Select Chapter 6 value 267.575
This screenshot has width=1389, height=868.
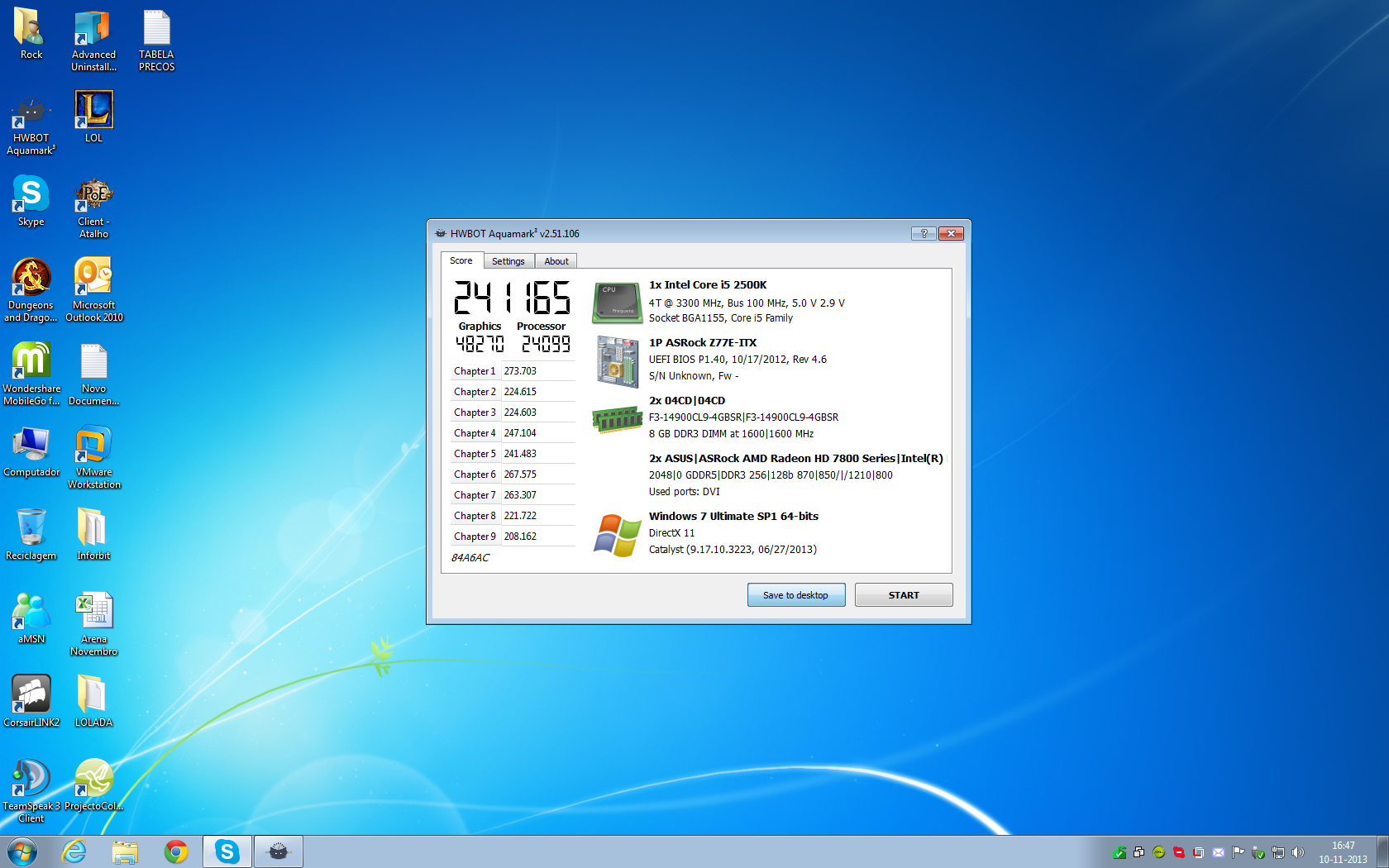click(520, 475)
